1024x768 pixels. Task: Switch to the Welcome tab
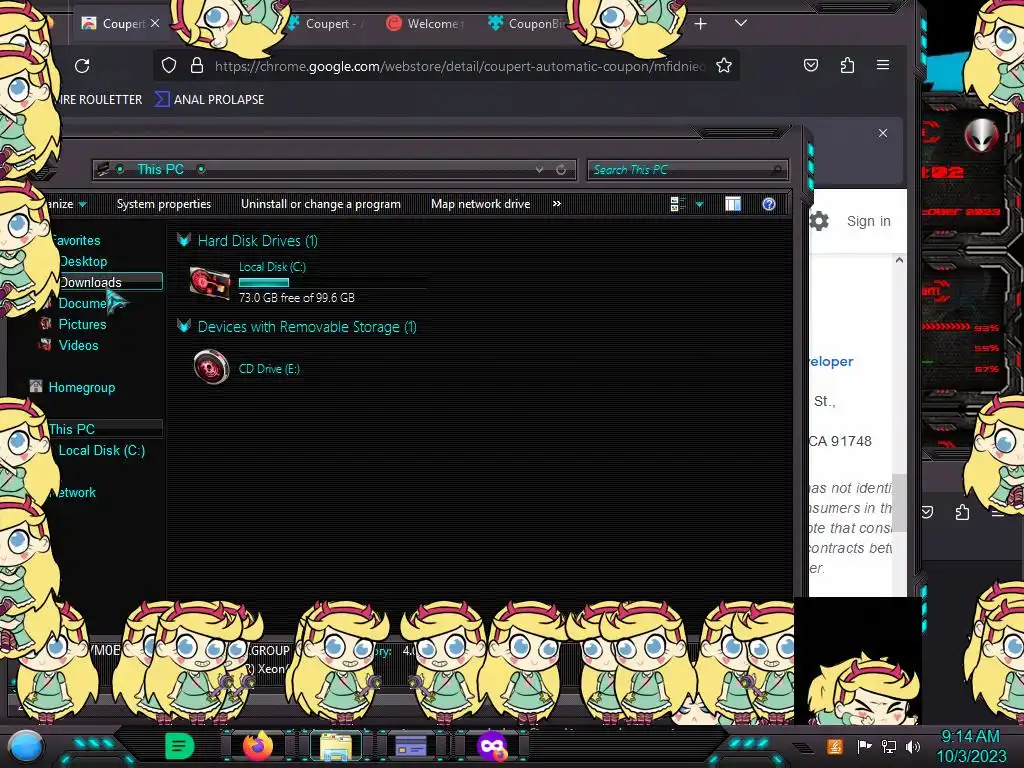click(x=425, y=24)
